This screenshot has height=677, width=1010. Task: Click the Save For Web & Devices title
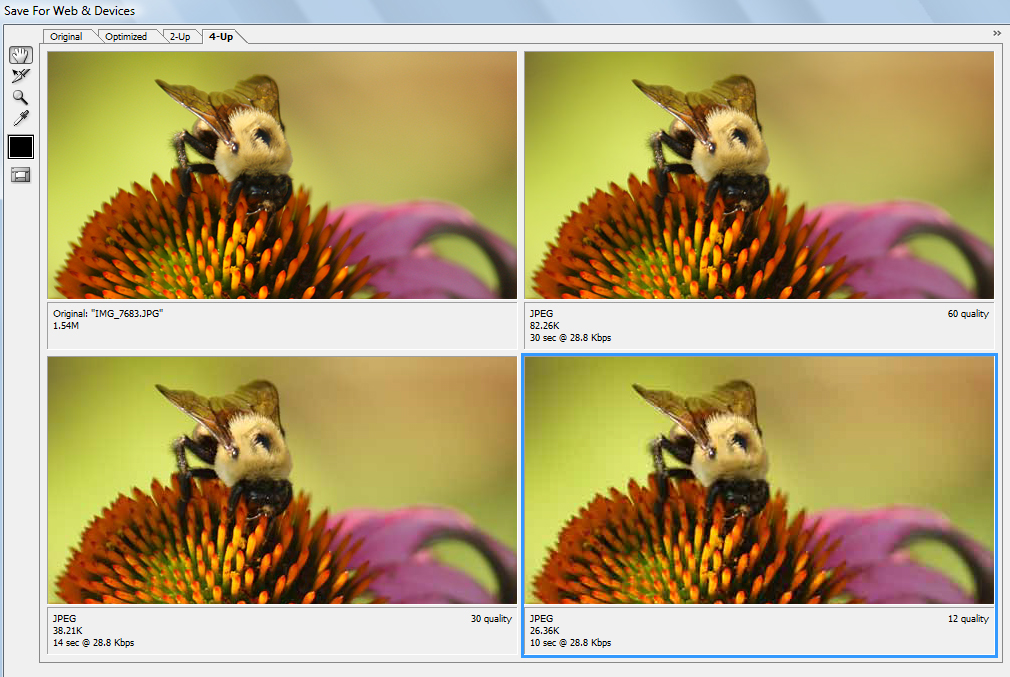70,11
